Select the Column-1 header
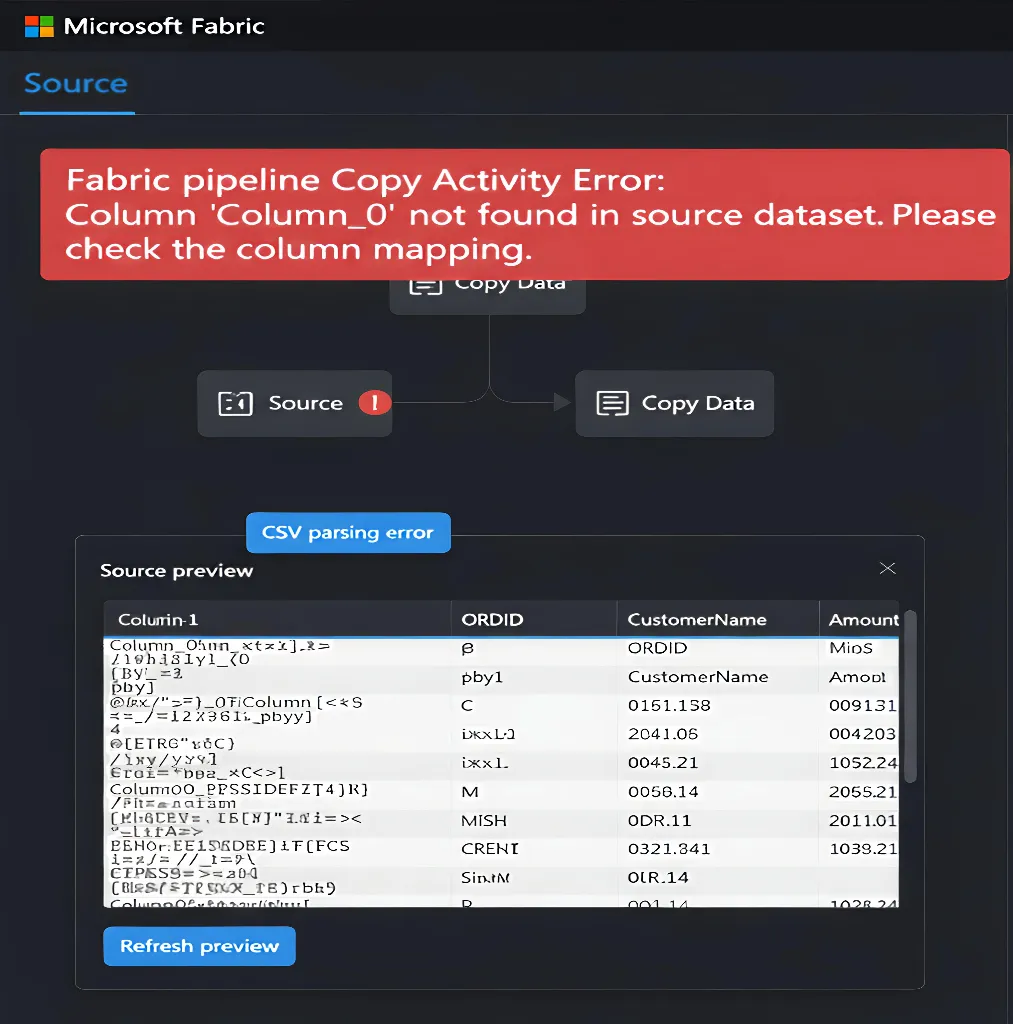Viewport: 1013px width, 1024px height. tap(160, 618)
